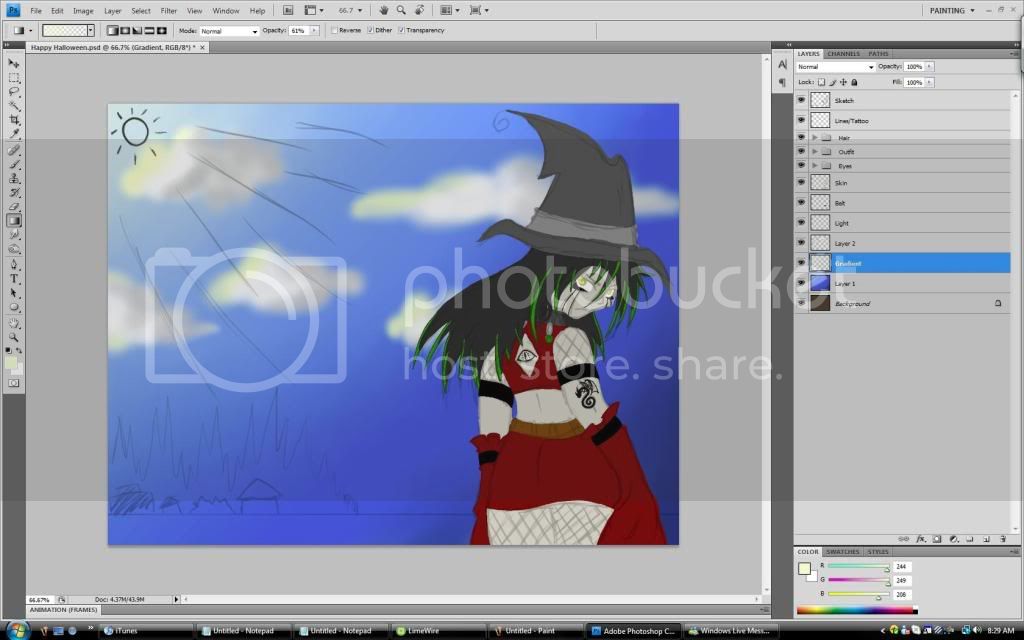This screenshot has height=640, width=1024.
Task: Open the Filter menu
Action: pyautogui.click(x=168, y=10)
